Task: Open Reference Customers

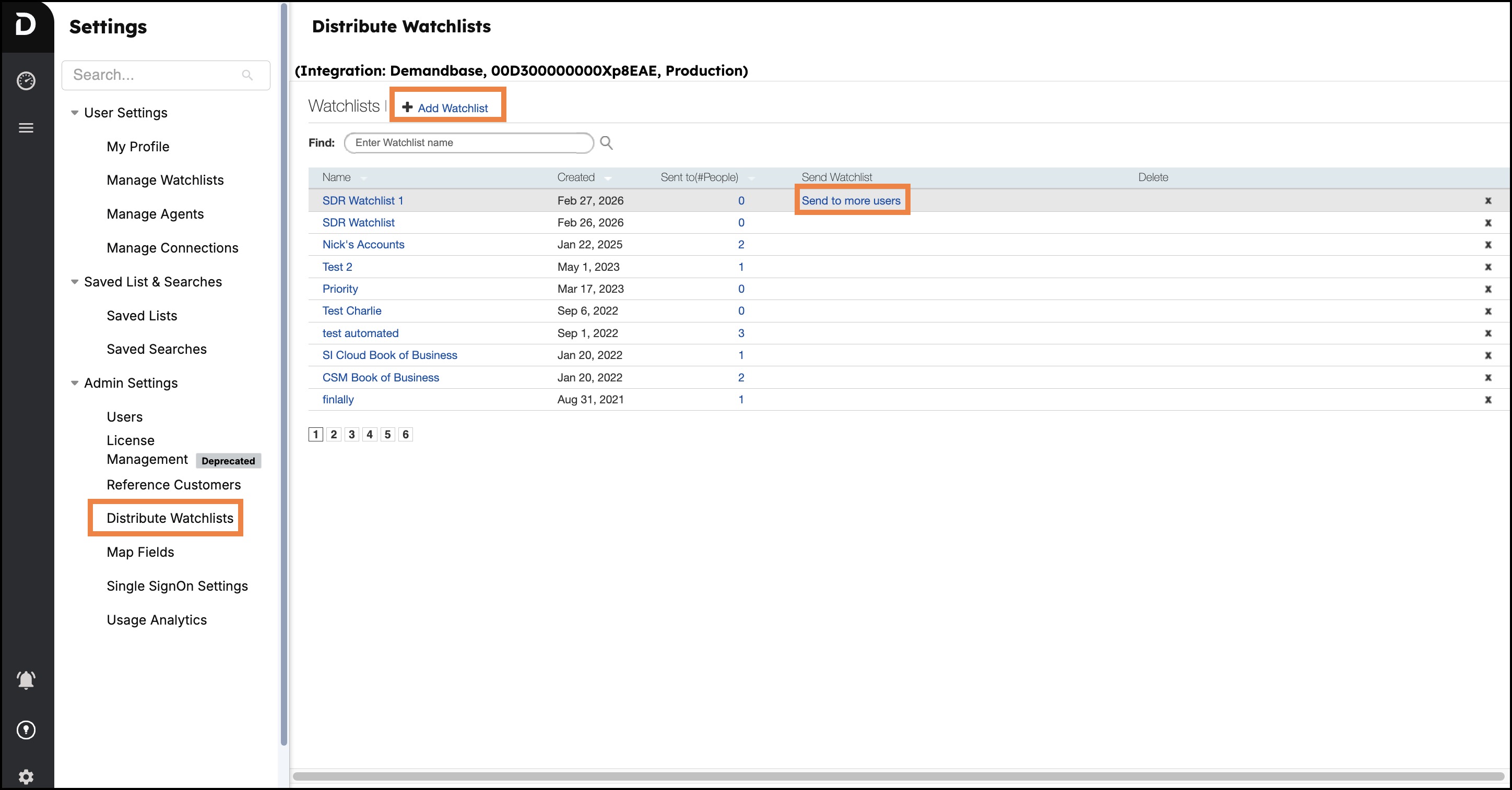Action: 174,485
